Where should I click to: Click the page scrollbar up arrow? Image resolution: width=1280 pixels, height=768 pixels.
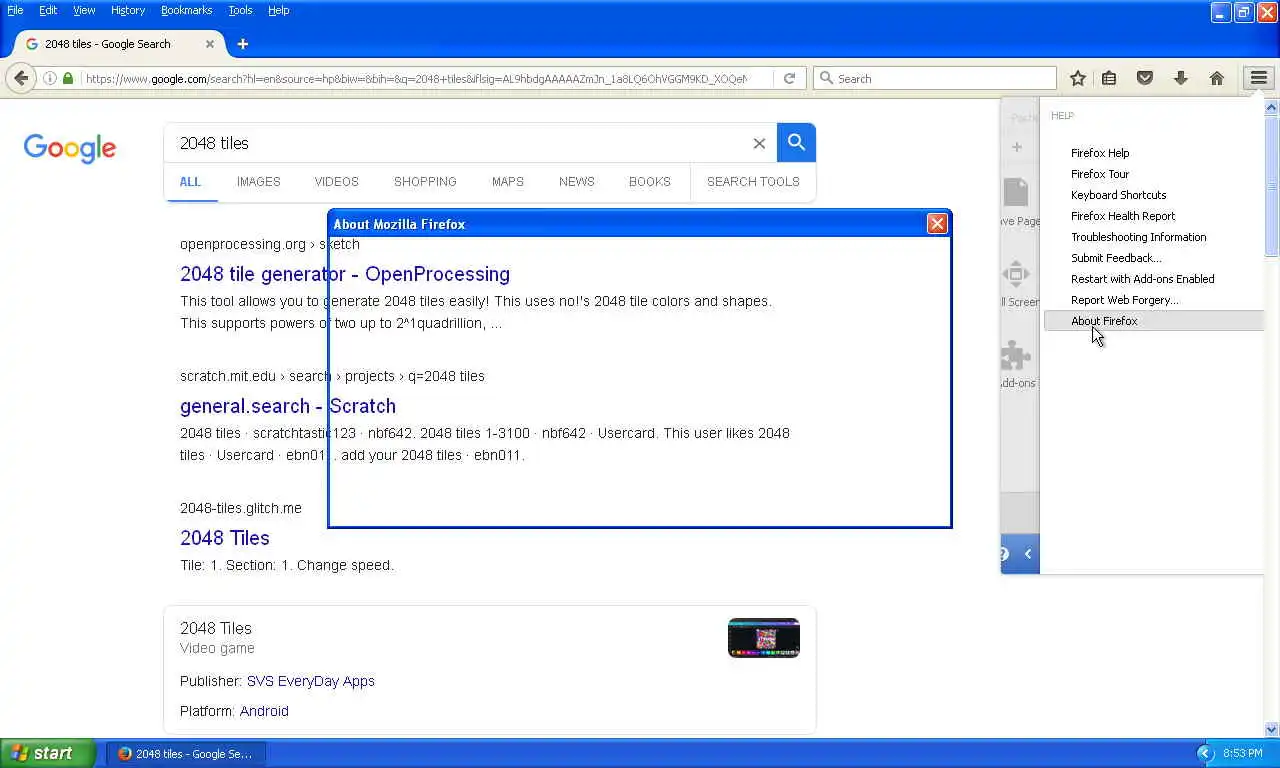pos(1272,106)
